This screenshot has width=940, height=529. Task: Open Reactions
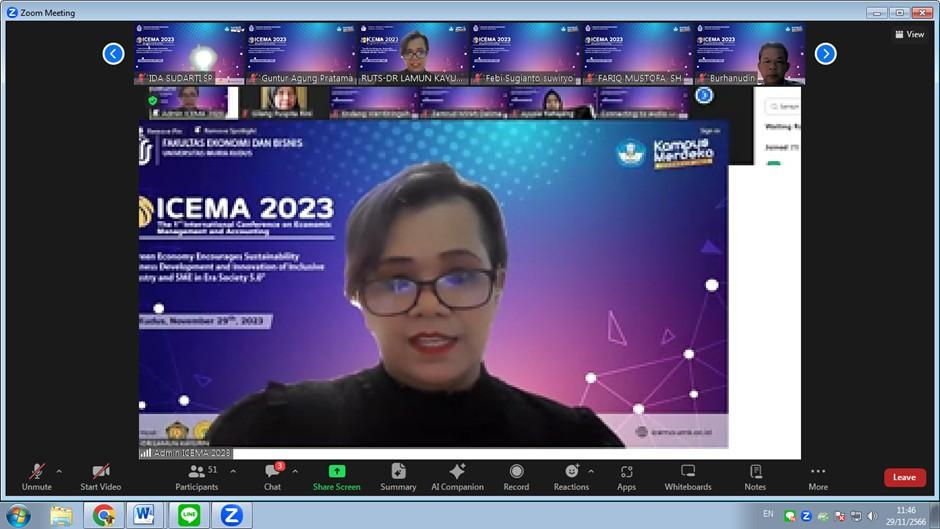(x=571, y=477)
